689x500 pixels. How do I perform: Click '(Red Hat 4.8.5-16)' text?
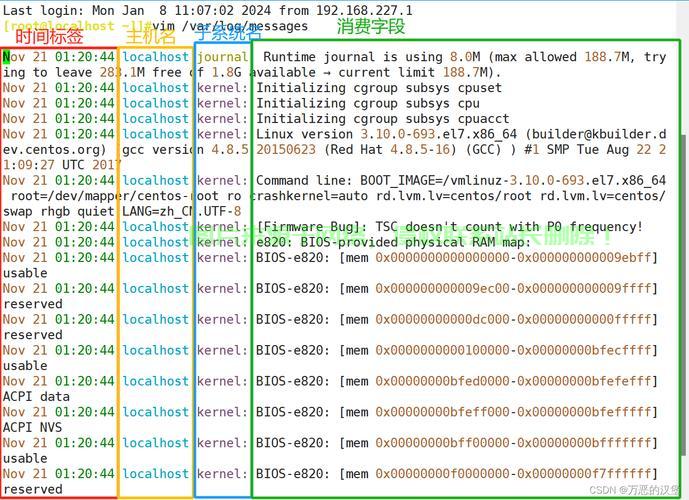click(390, 149)
